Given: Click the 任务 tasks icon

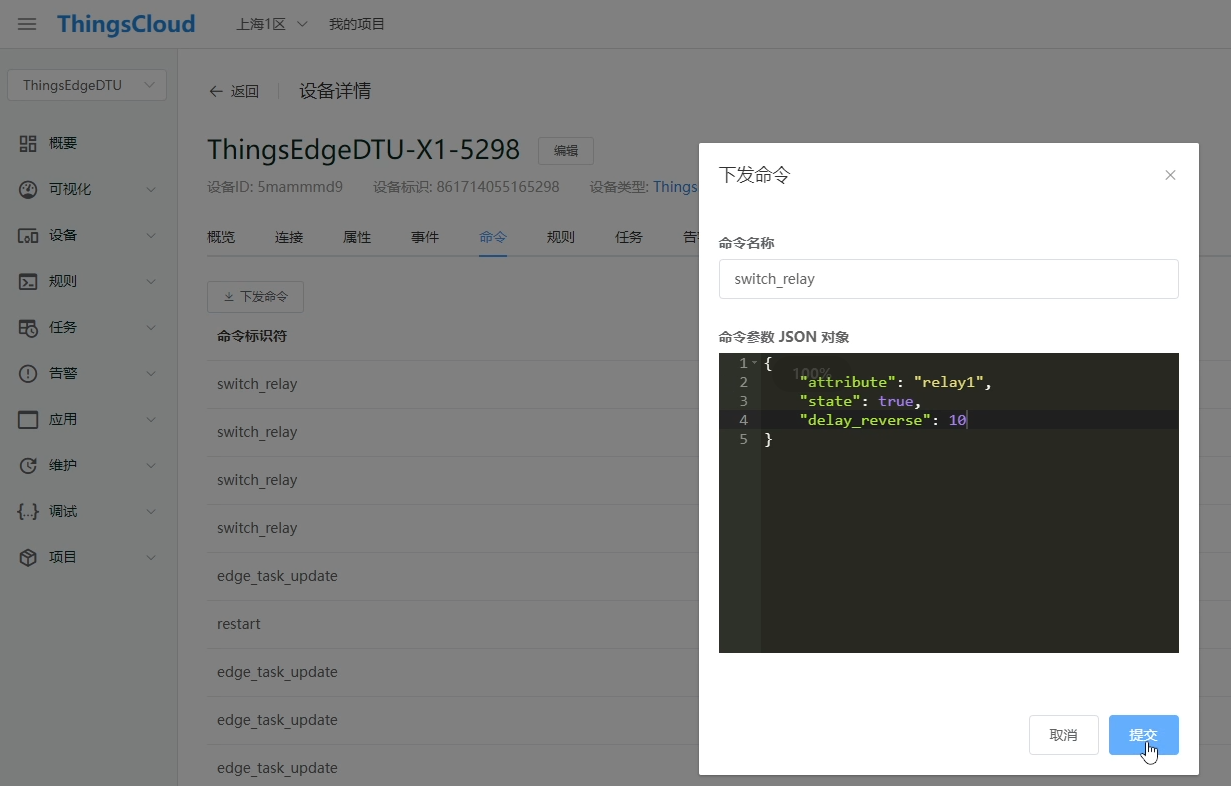Looking at the screenshot, I should pyautogui.click(x=28, y=327).
